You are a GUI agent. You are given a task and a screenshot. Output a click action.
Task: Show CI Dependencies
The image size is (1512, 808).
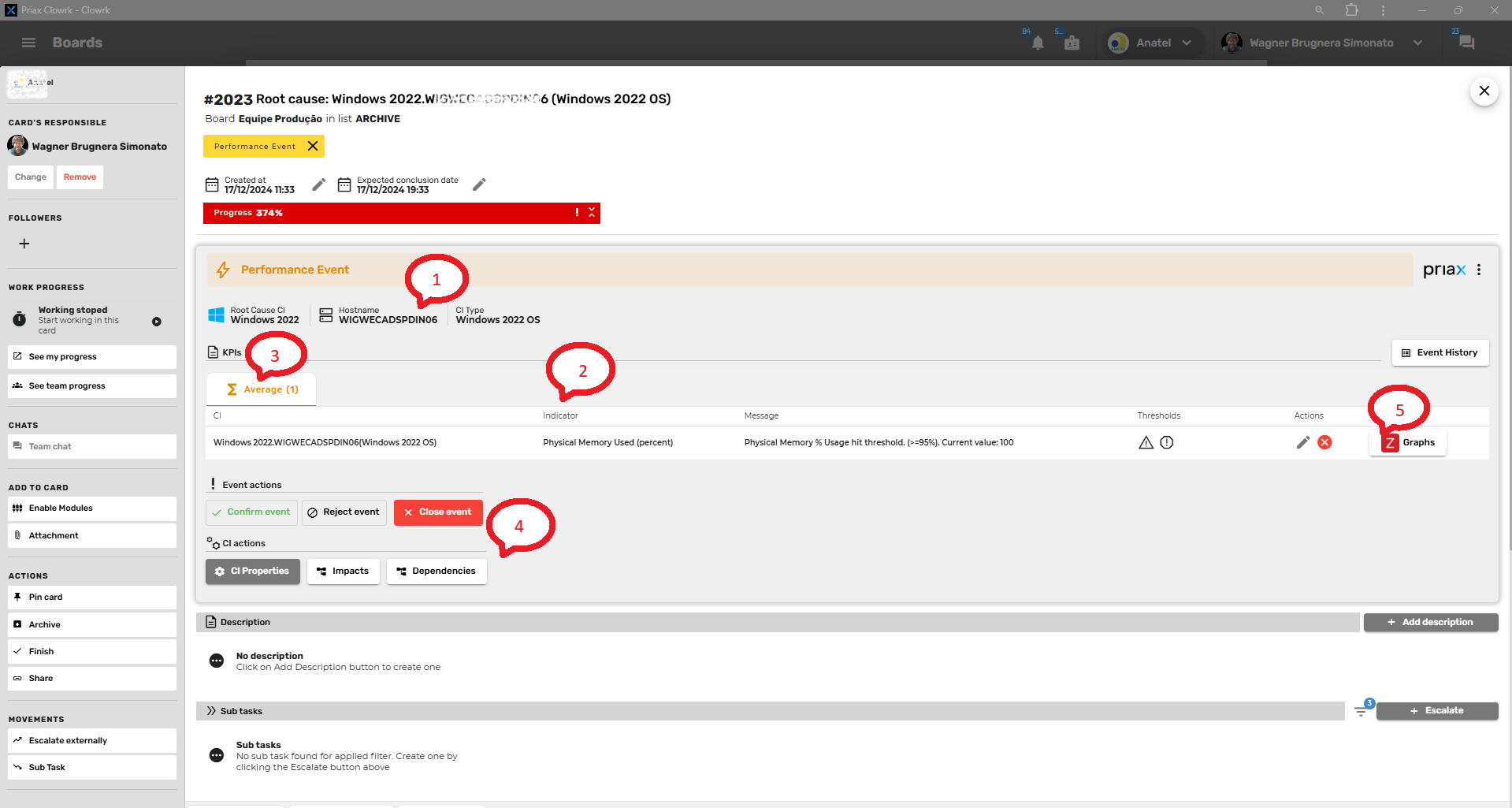[437, 572]
